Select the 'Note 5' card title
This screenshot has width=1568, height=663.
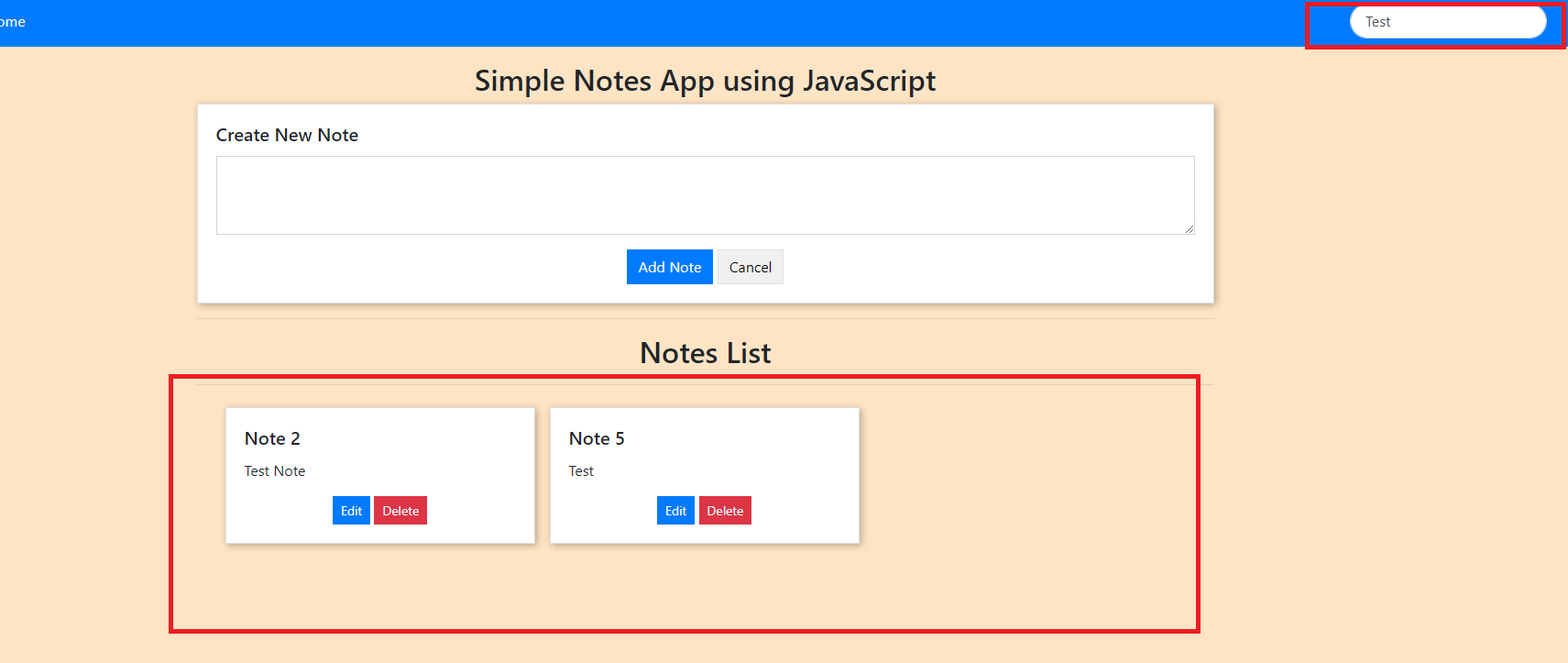pyautogui.click(x=597, y=438)
